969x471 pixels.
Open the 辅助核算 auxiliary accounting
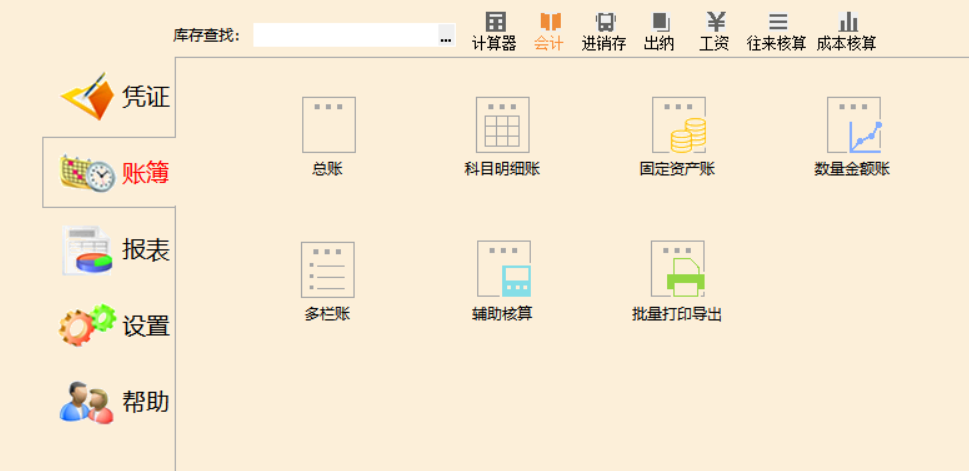tap(503, 282)
